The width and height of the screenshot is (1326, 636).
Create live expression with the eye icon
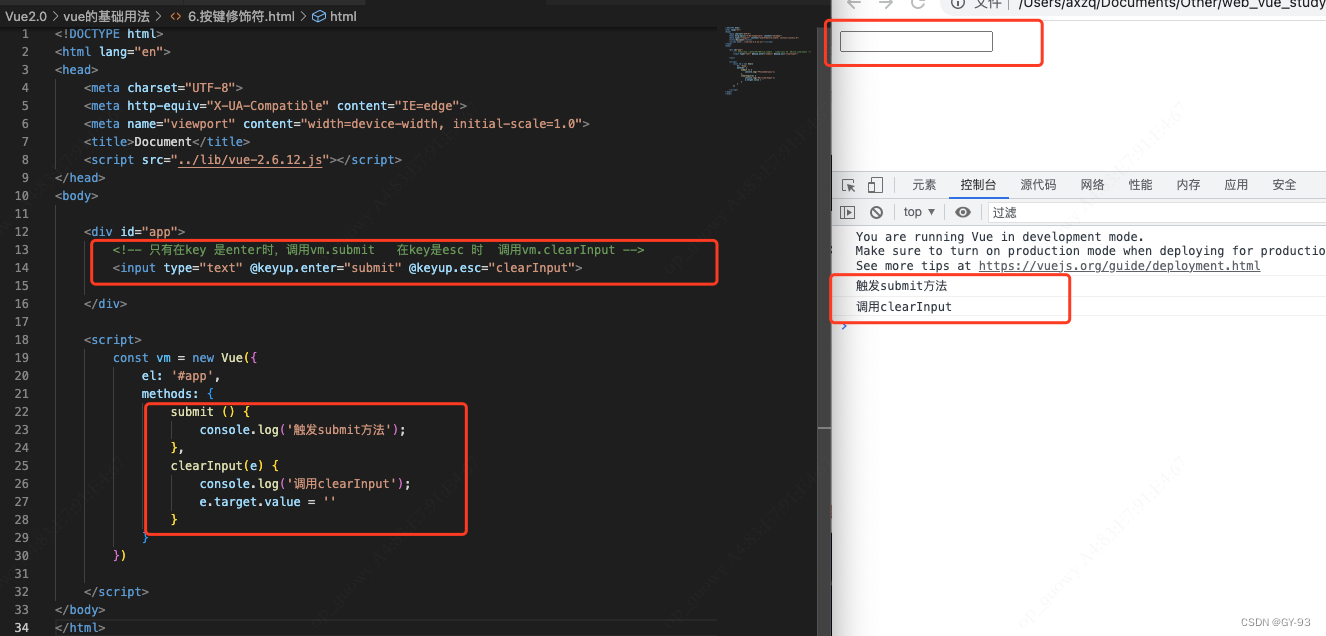coord(963,212)
